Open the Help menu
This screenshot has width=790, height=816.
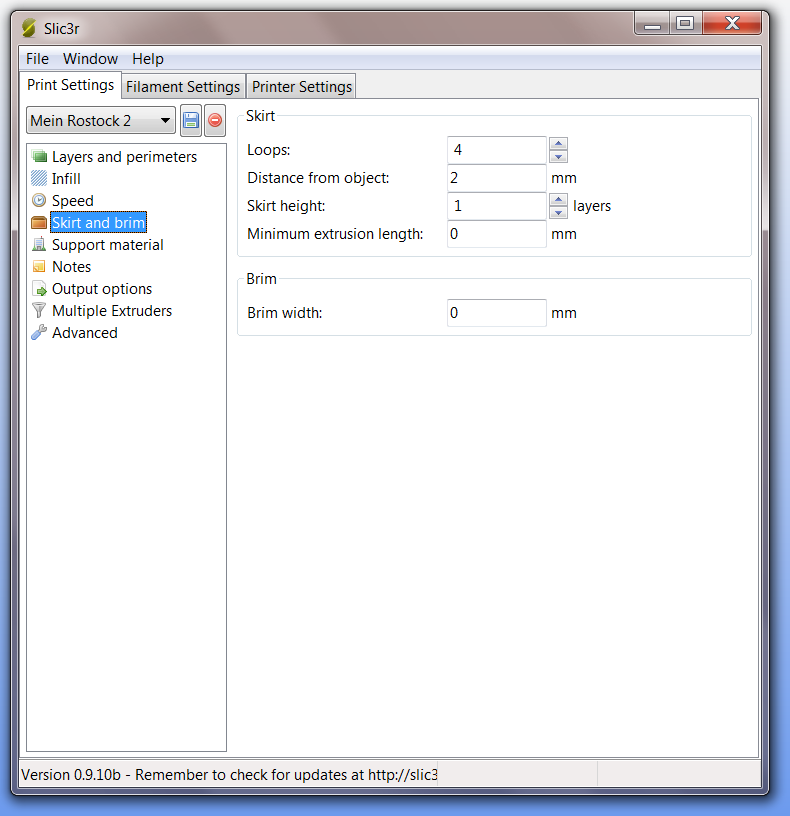(148, 59)
